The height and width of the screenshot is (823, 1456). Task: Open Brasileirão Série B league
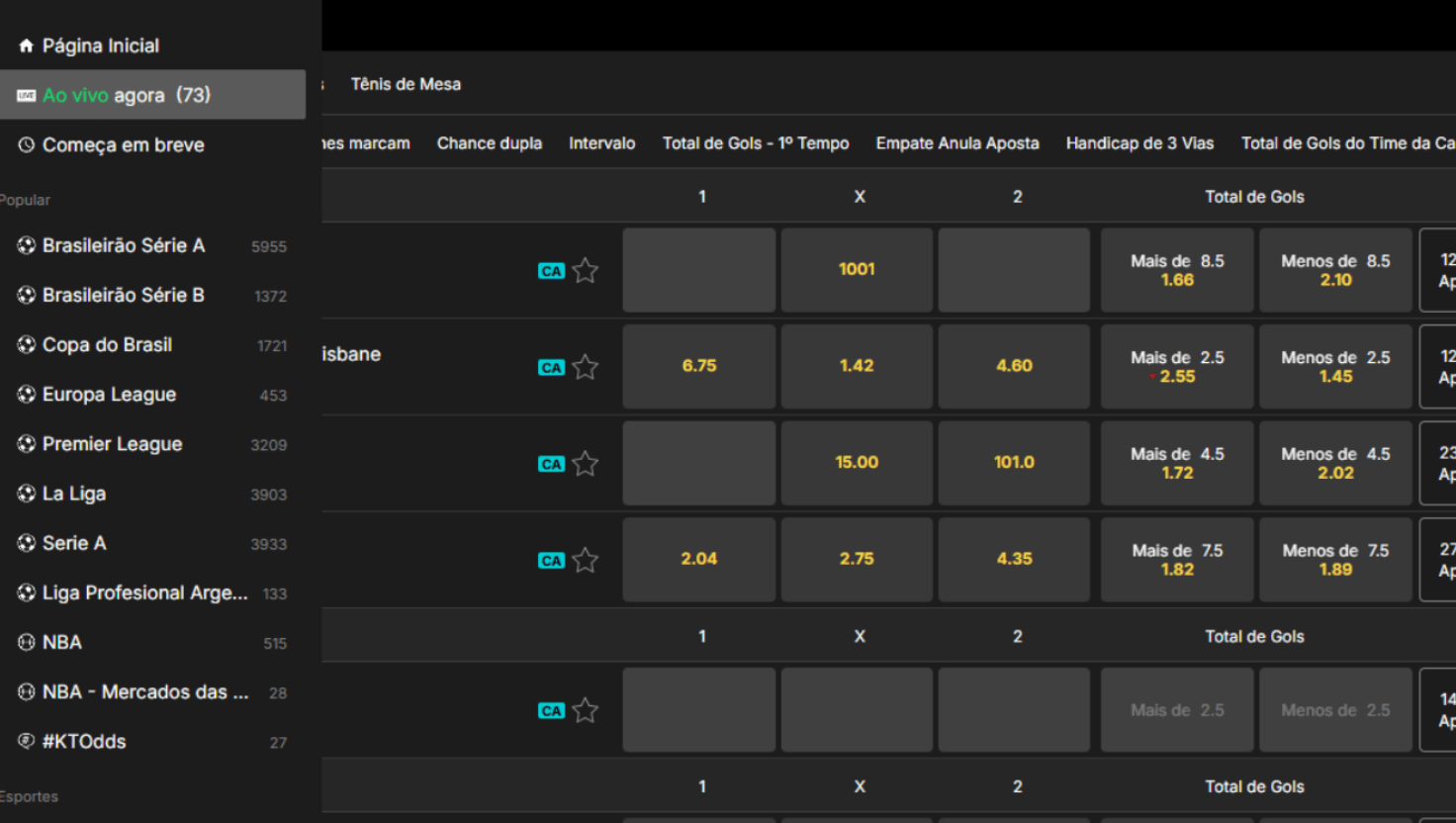tap(152, 295)
